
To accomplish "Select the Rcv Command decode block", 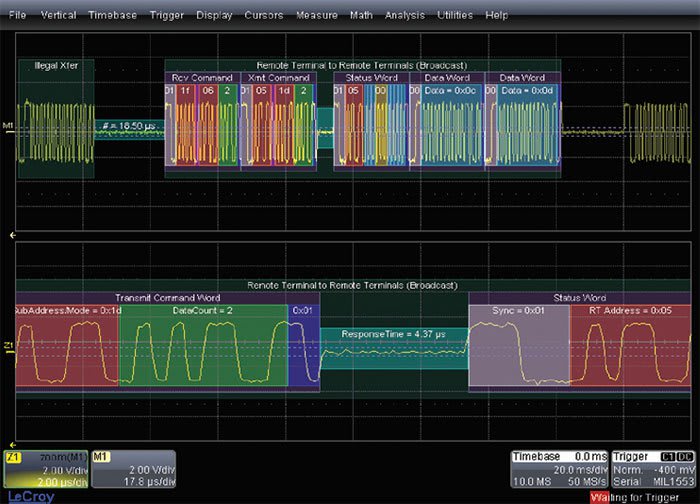I will coord(201,77).
